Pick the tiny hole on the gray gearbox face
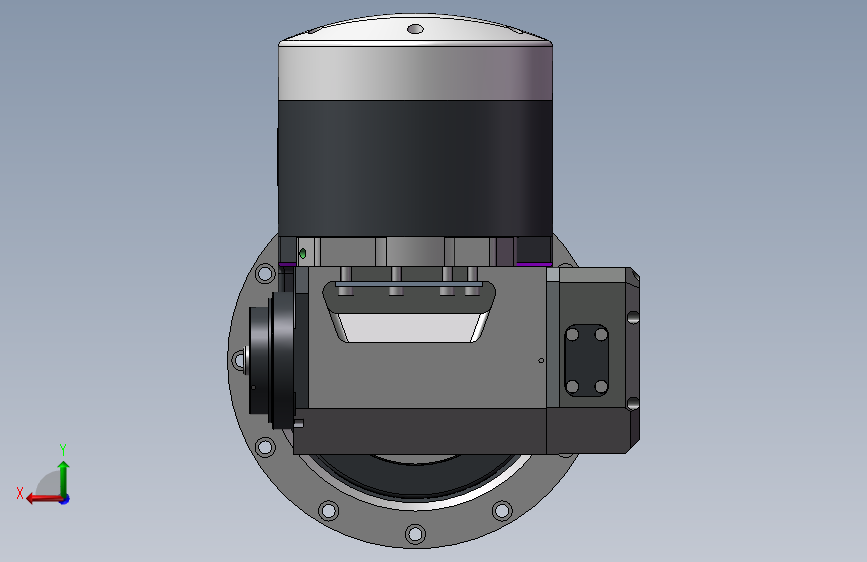The image size is (867, 562). pyautogui.click(x=541, y=361)
